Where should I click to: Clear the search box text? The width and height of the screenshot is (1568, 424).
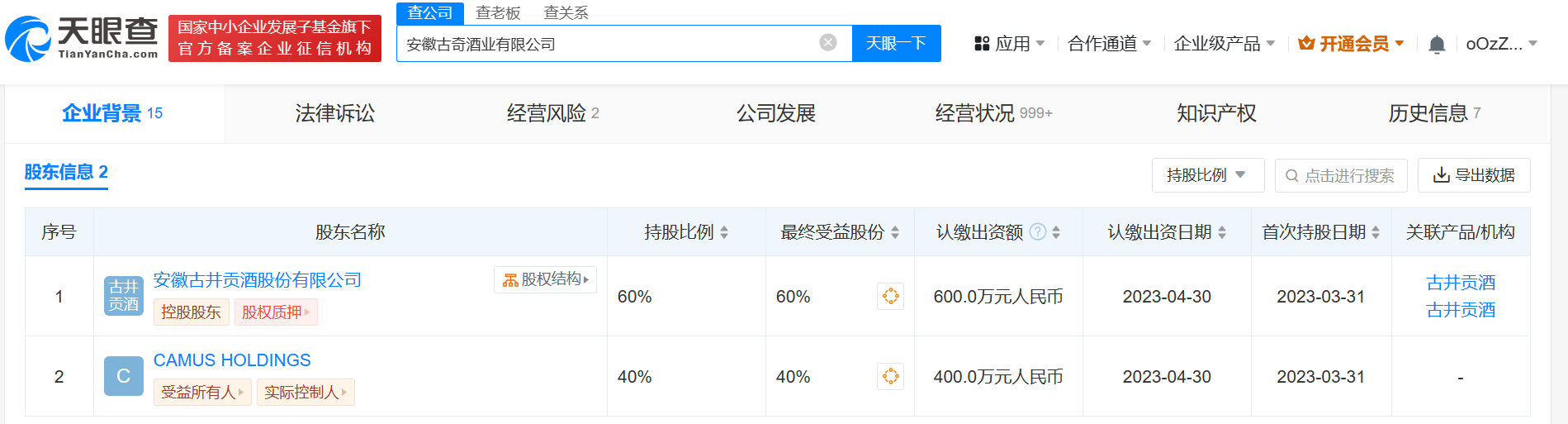tap(828, 43)
